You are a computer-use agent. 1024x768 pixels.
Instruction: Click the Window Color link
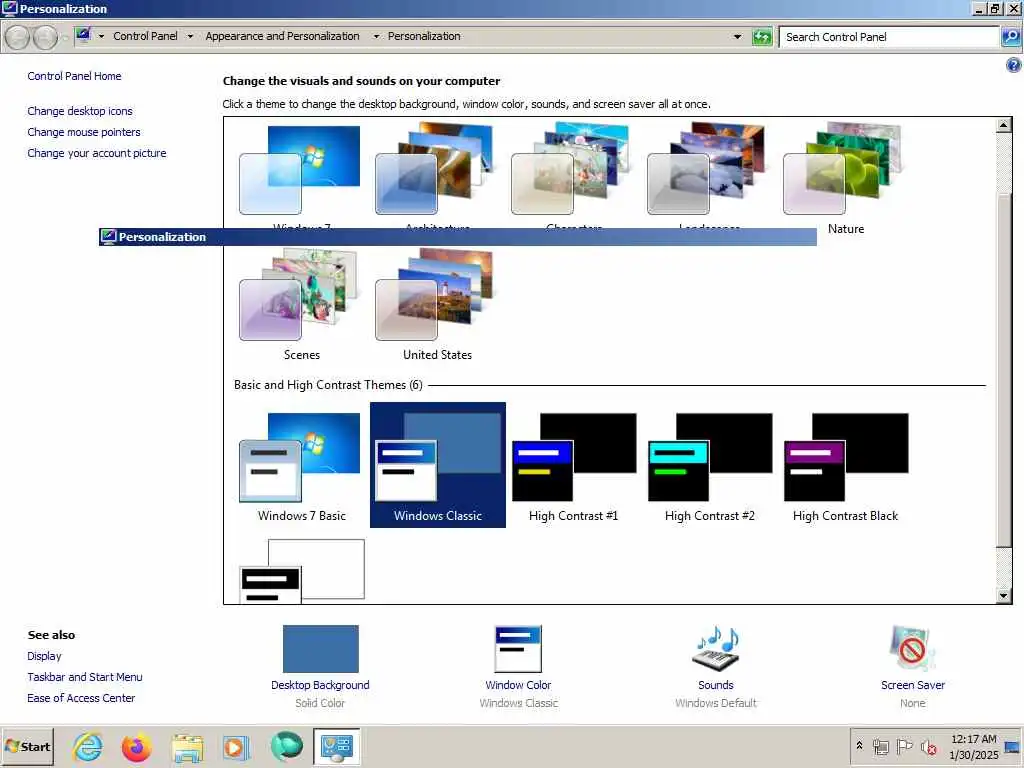tap(518, 685)
